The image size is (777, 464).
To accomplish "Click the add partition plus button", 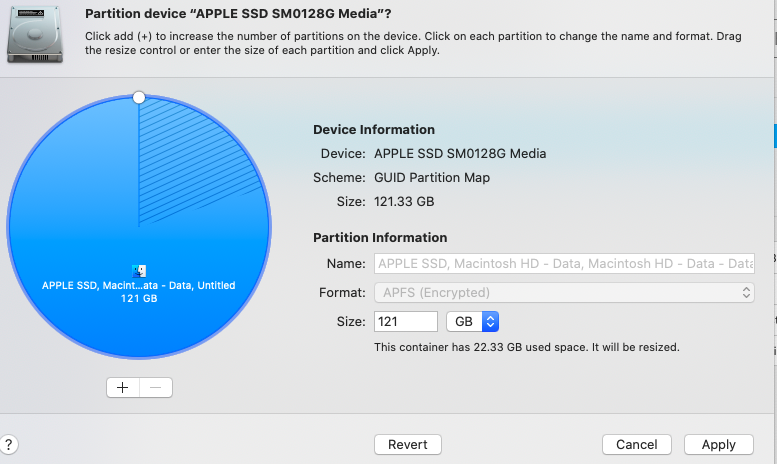I will 123,387.
